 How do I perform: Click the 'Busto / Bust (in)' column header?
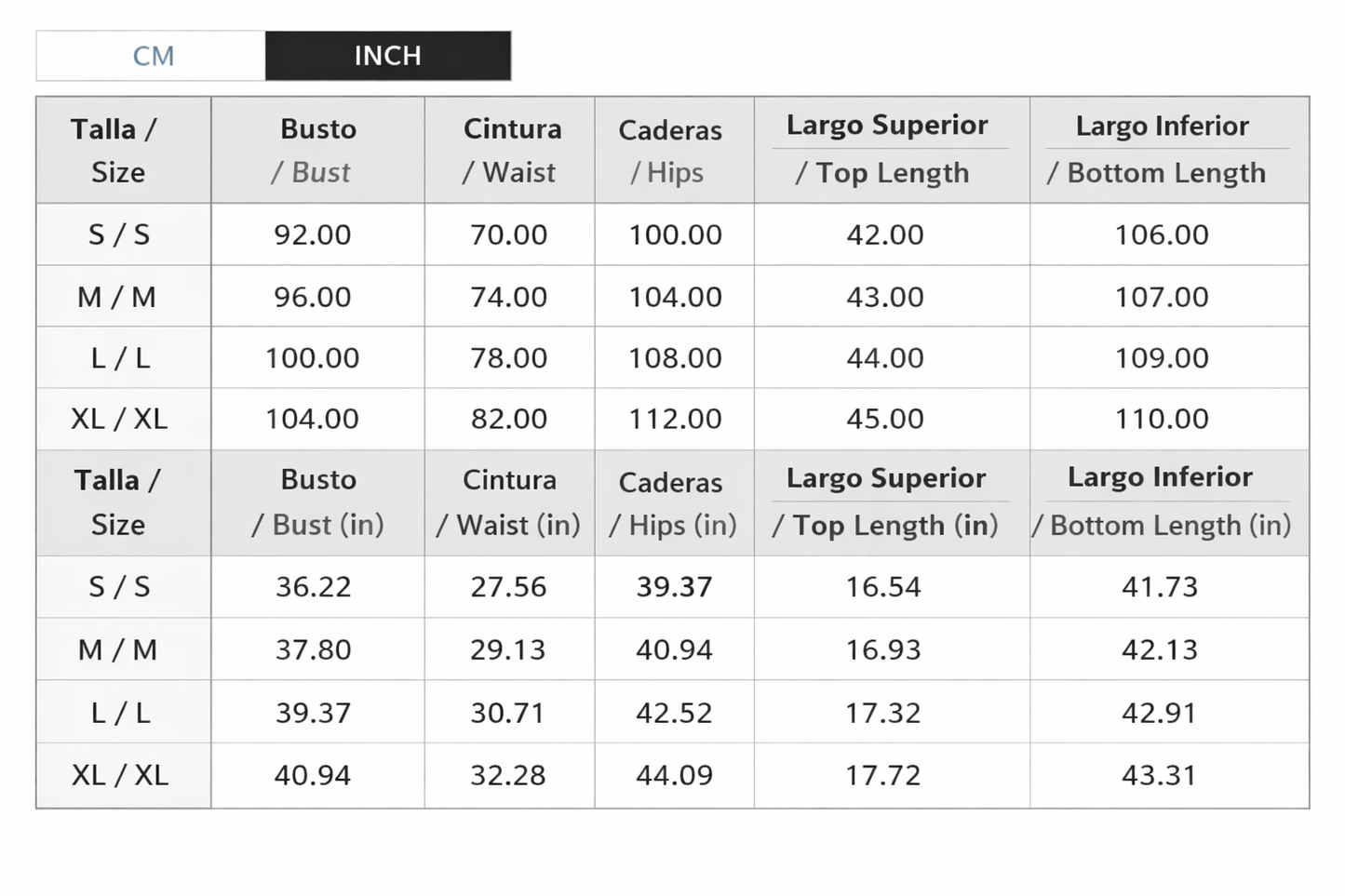pyautogui.click(x=317, y=502)
